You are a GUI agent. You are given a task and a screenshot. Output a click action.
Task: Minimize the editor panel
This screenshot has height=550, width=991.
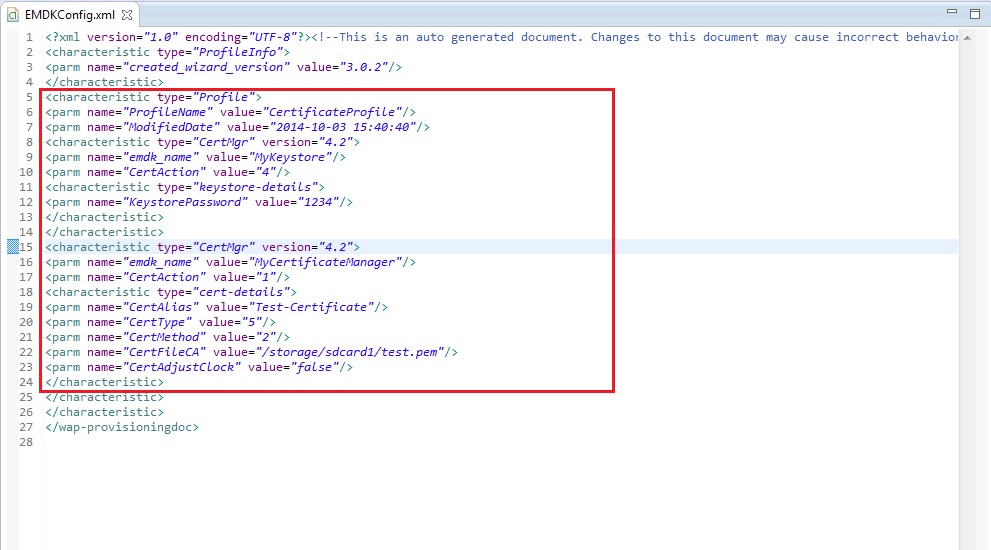pyautogui.click(x=953, y=14)
